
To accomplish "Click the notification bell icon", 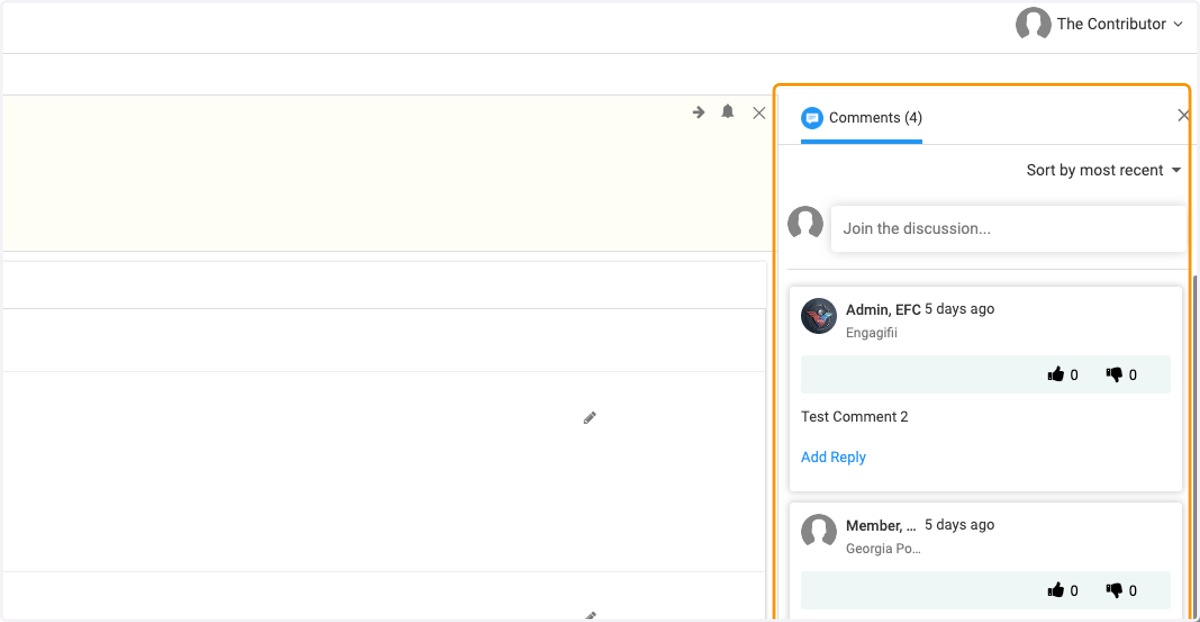I will pos(728,112).
